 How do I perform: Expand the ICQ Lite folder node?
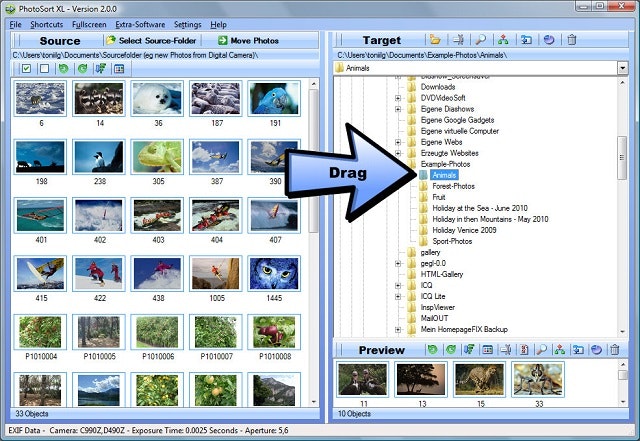398,296
